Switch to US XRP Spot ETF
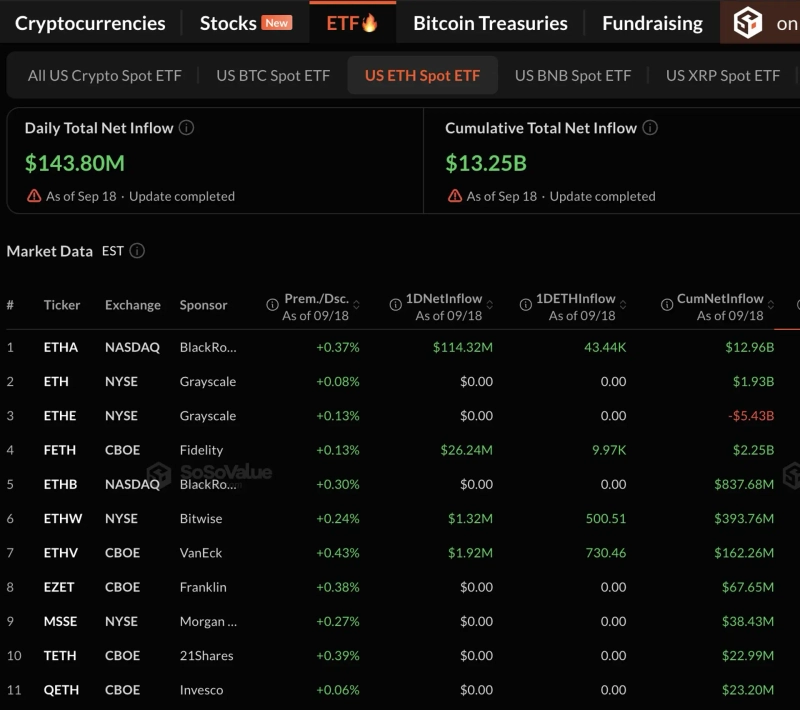800x710 pixels. 723,75
